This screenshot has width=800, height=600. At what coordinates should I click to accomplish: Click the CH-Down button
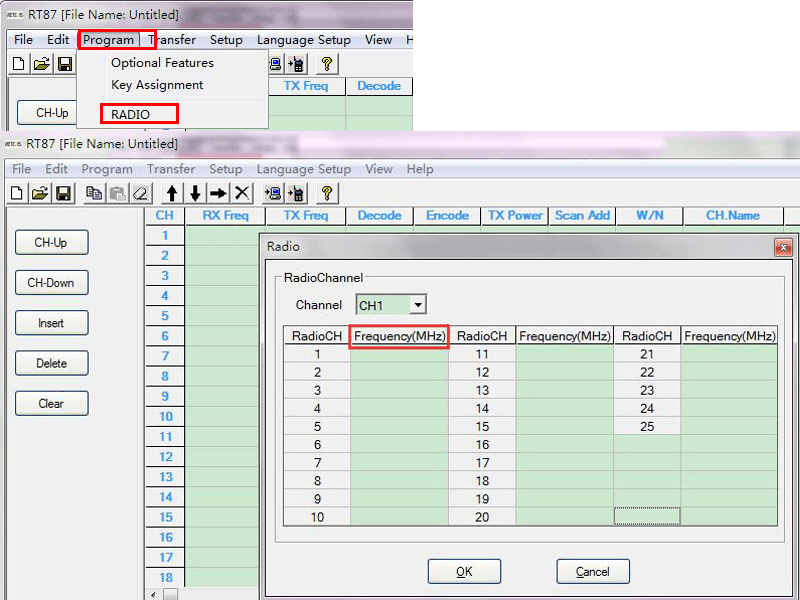point(51,283)
